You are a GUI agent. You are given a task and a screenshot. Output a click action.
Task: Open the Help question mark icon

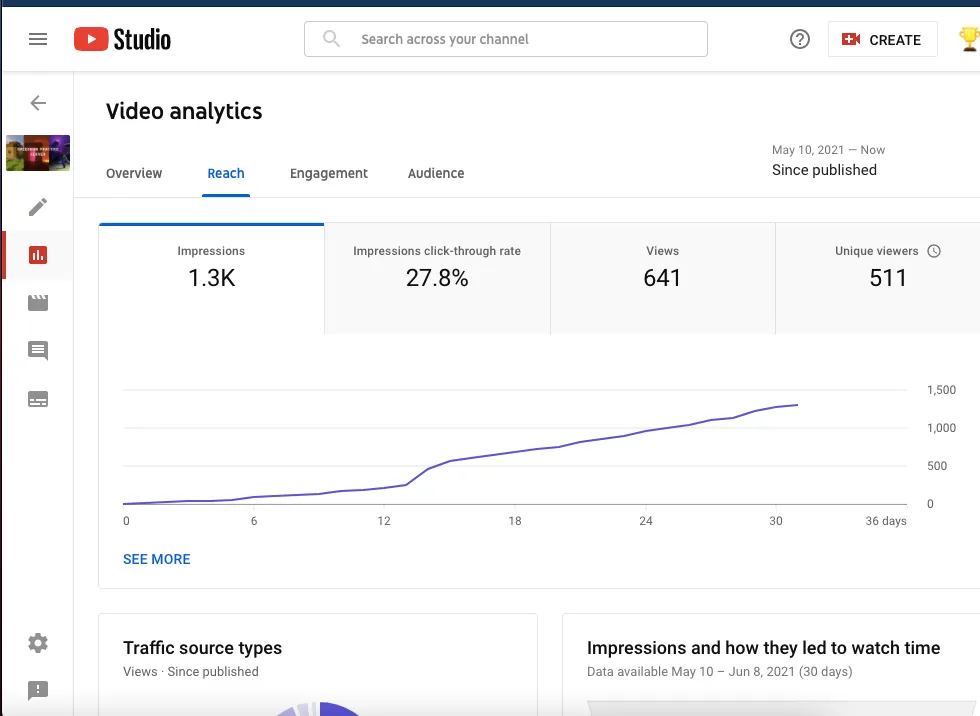click(799, 40)
